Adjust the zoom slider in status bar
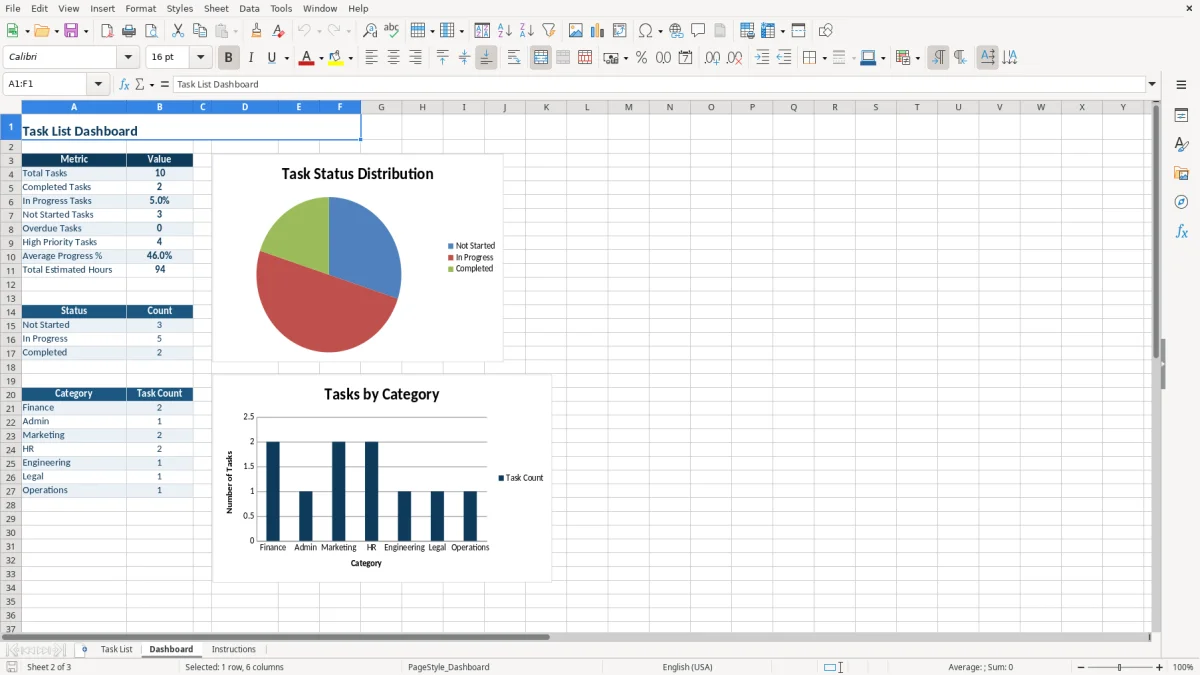 point(1120,667)
